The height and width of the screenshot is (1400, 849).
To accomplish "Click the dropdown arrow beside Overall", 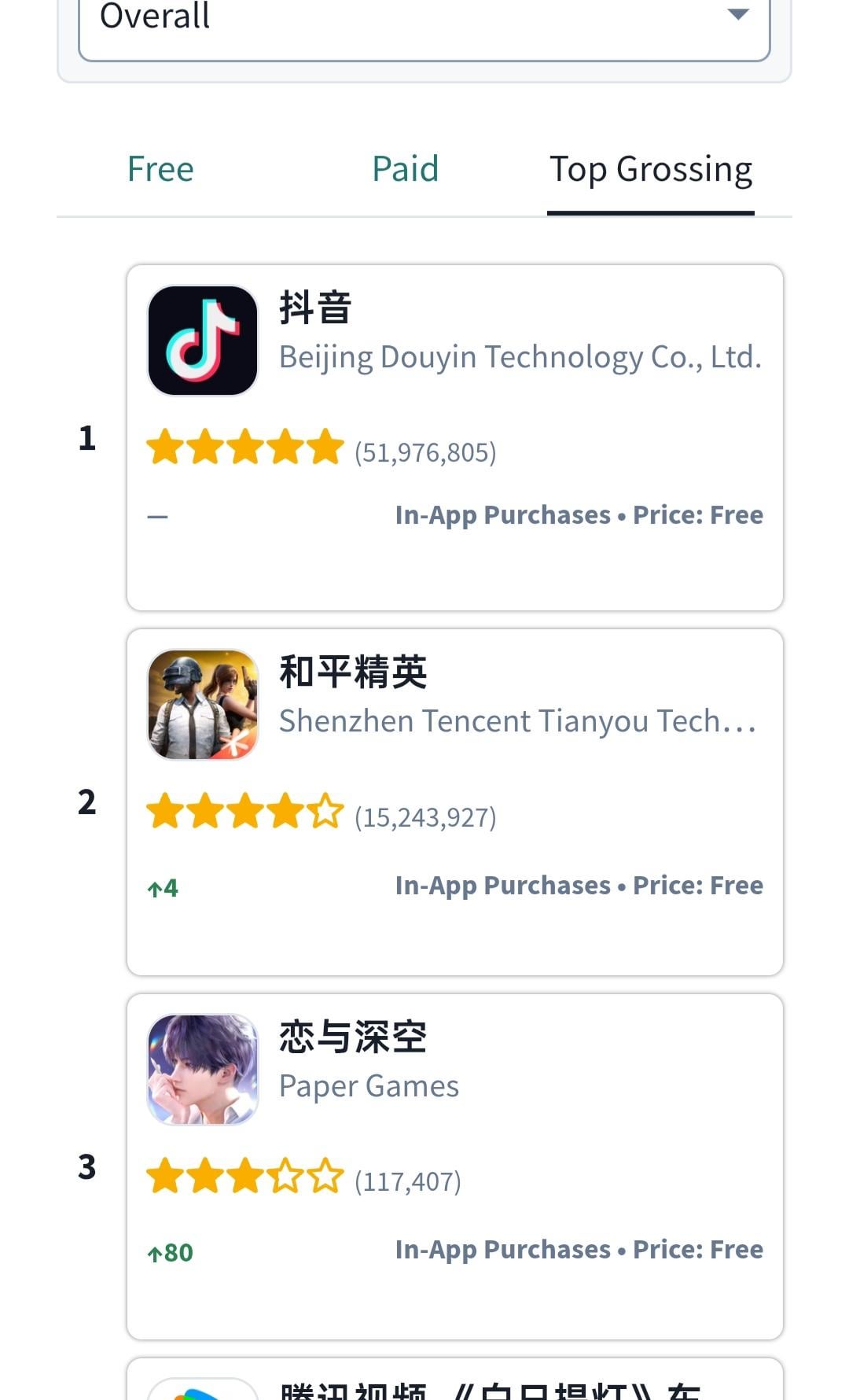I will click(x=737, y=14).
